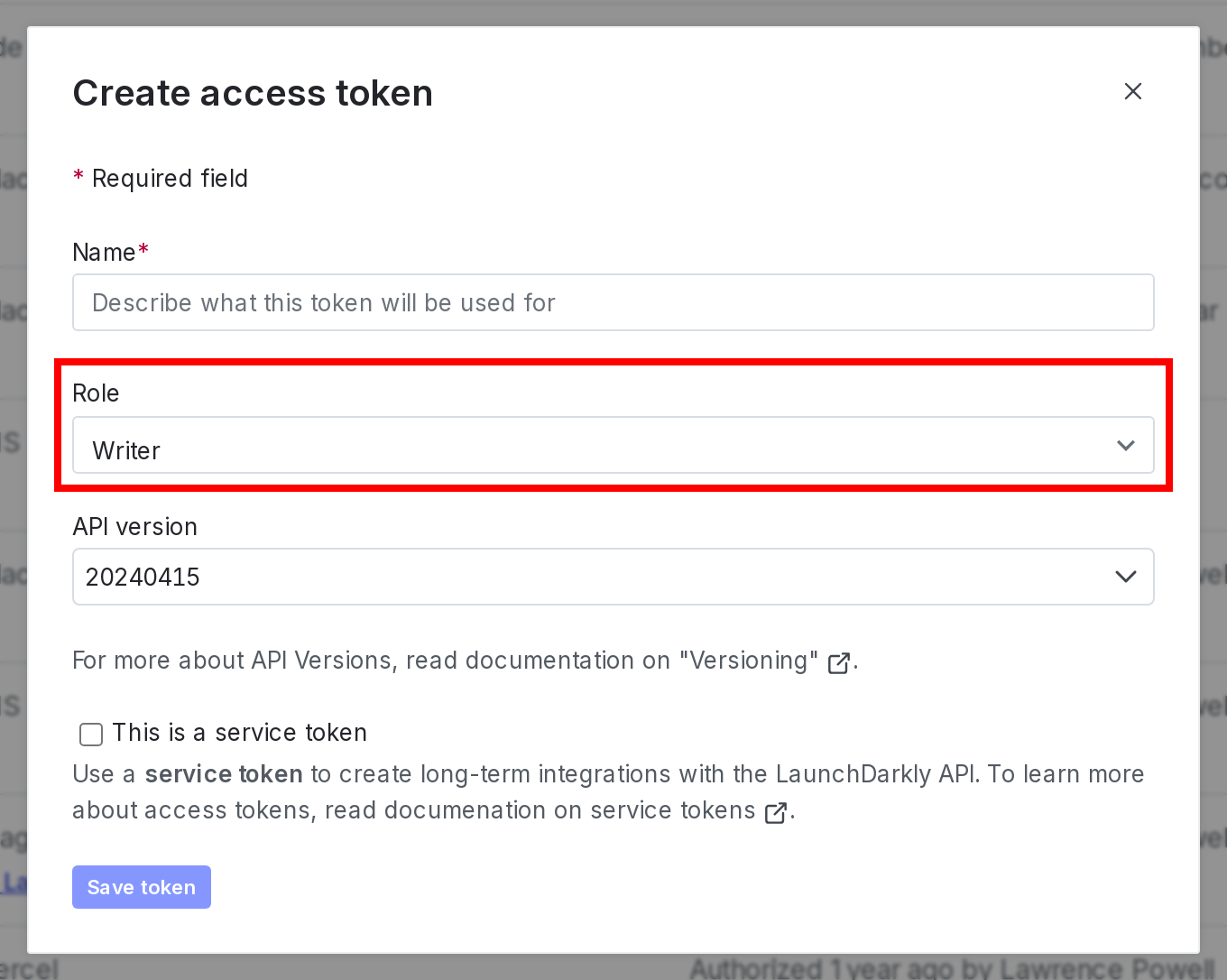Click the Name description input field

tap(613, 302)
